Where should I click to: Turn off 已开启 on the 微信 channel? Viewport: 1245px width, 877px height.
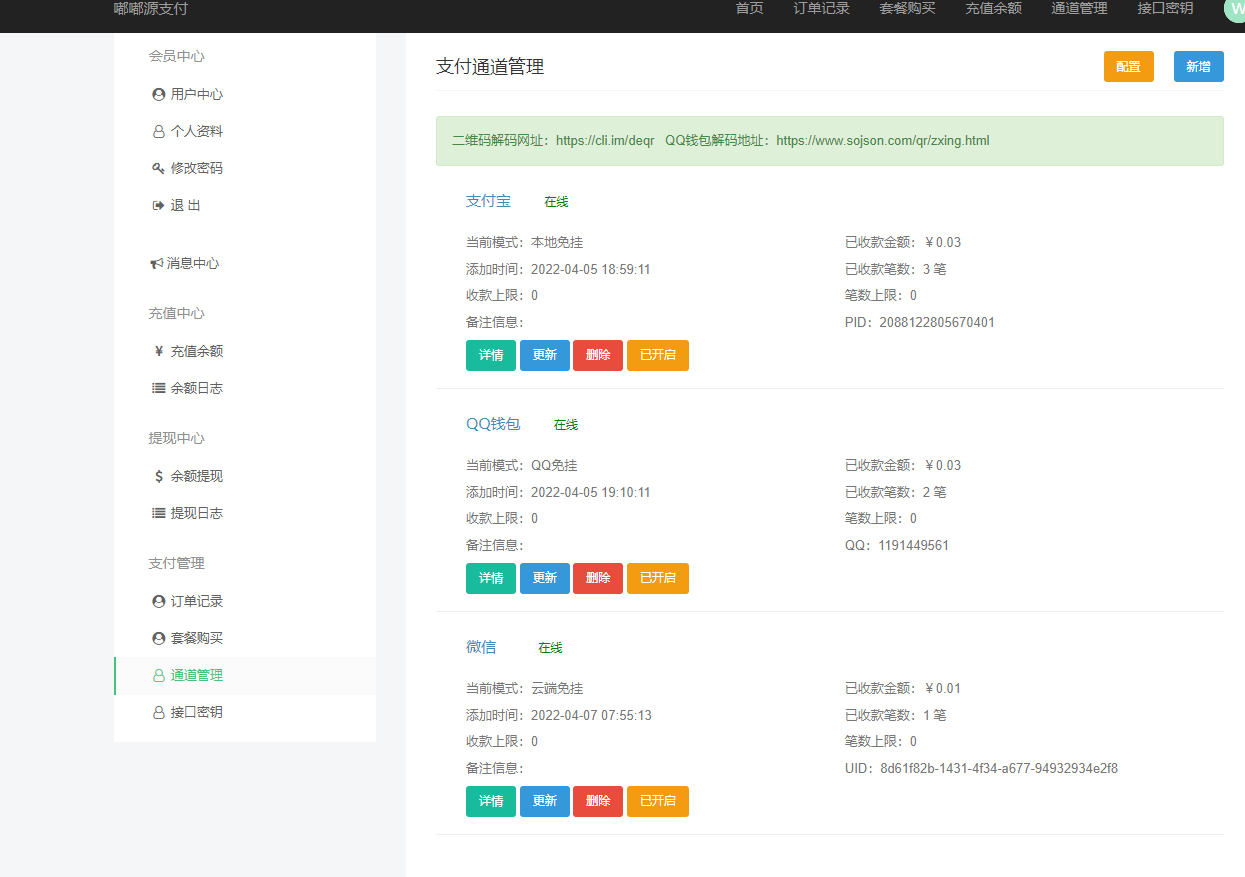point(658,801)
